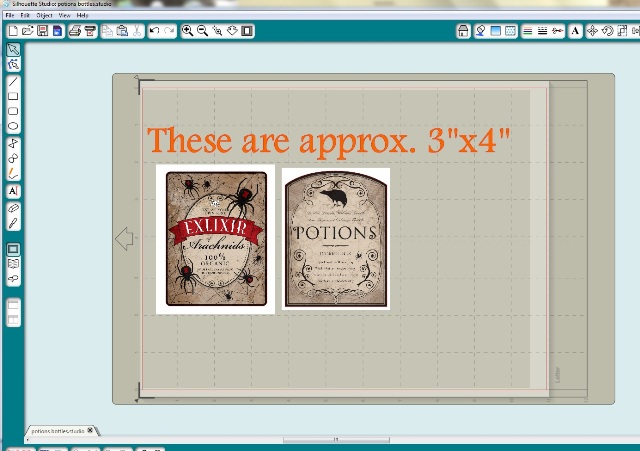Create a new document
The image size is (640, 451).
coord(13,31)
